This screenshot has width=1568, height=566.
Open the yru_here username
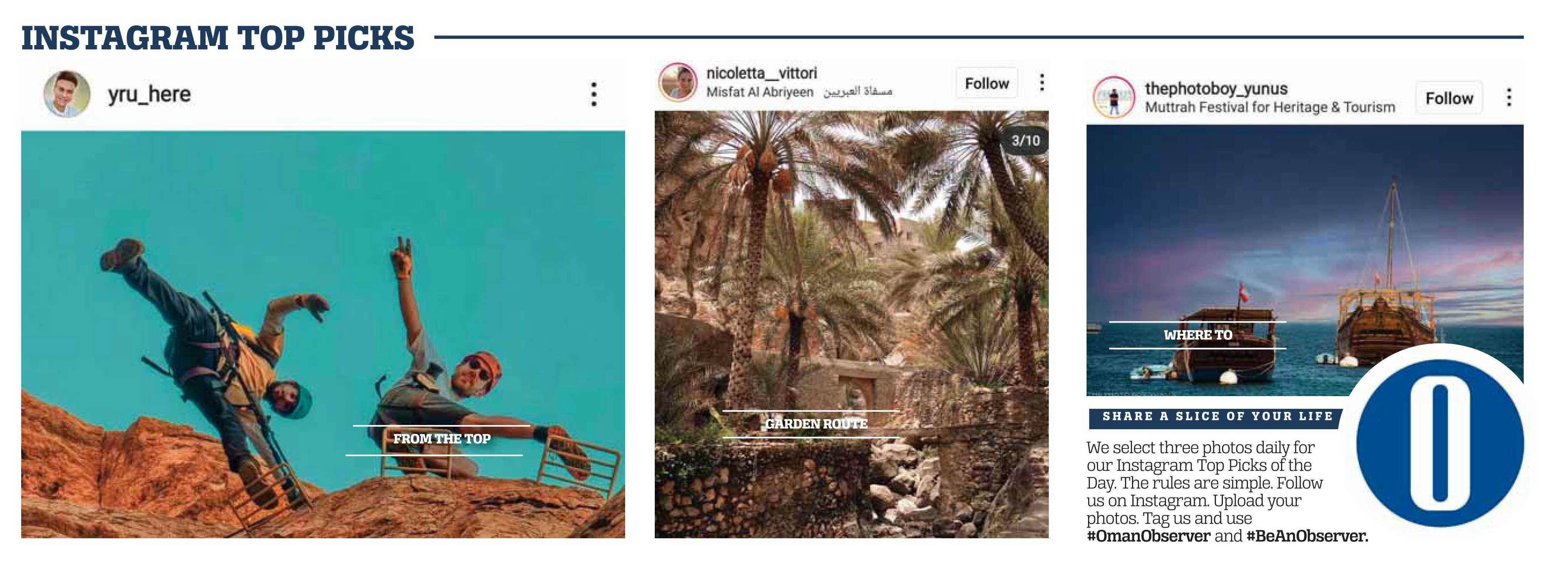point(149,94)
